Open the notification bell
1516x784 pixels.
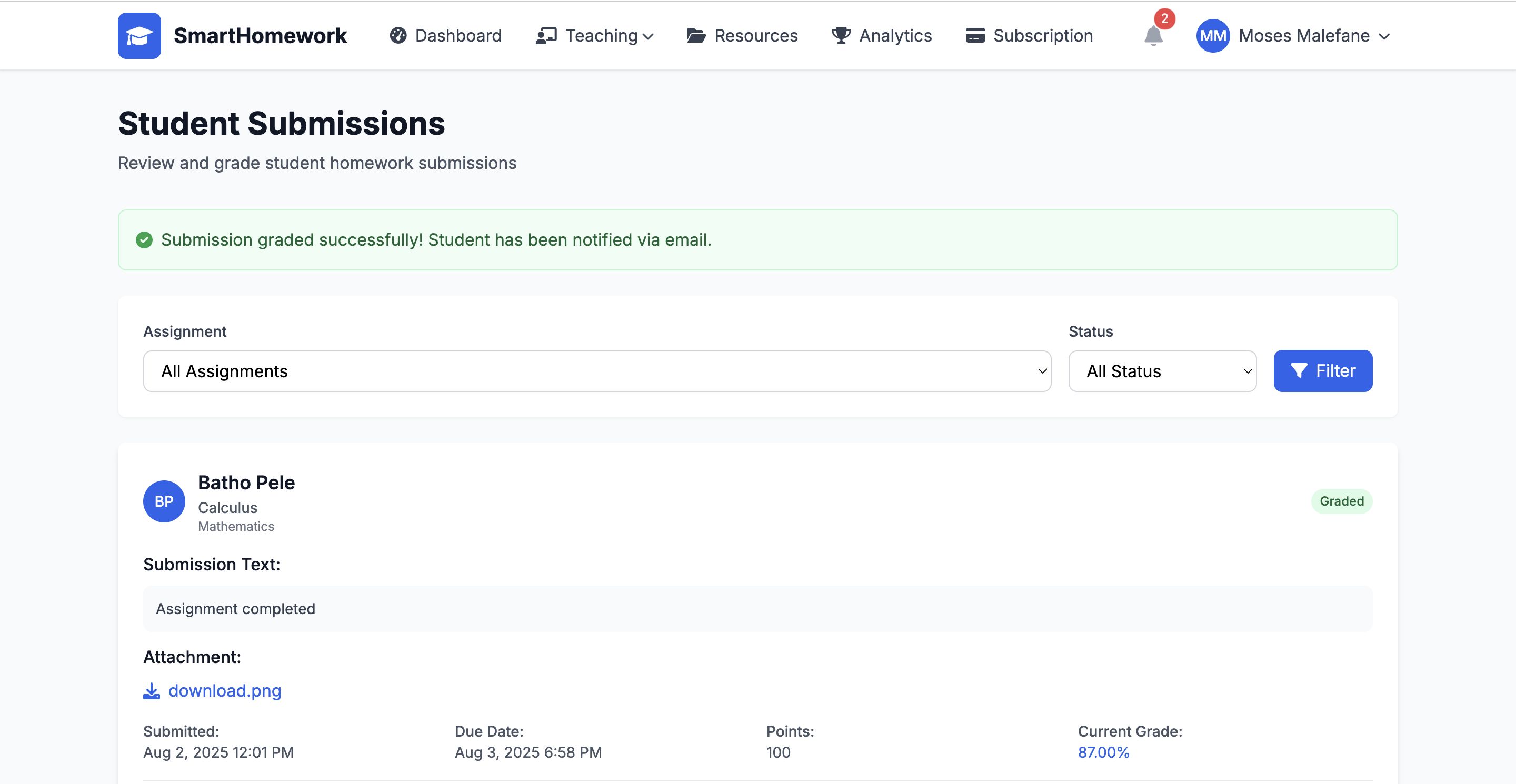pos(1153,36)
